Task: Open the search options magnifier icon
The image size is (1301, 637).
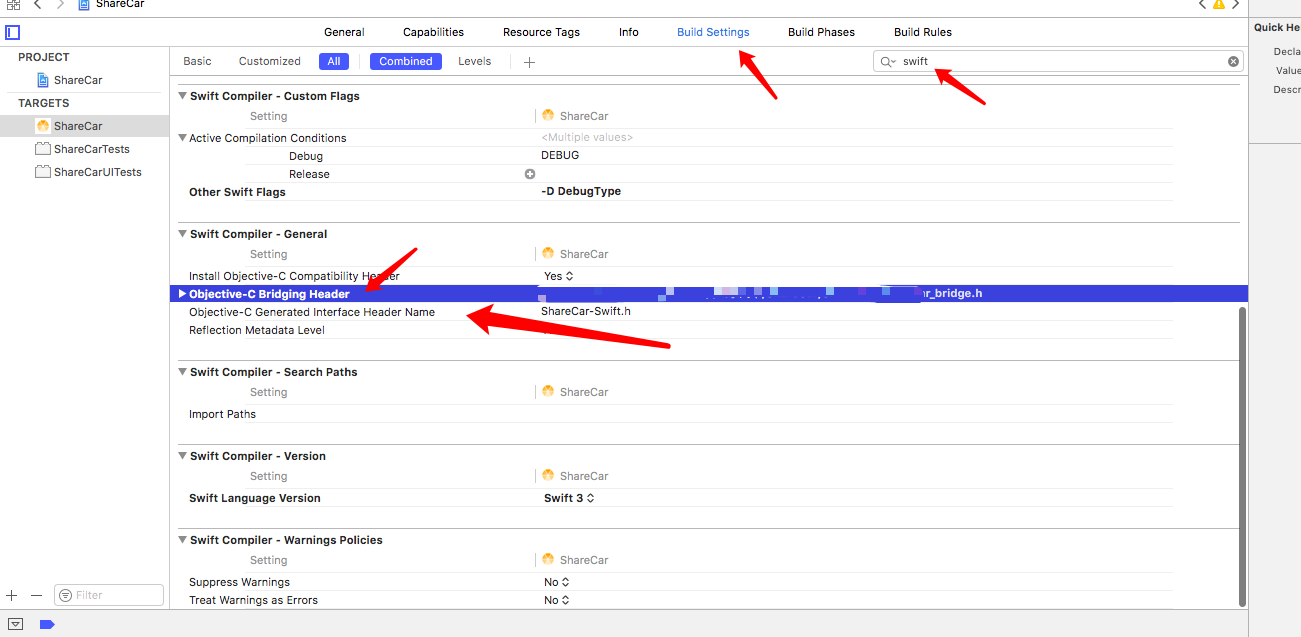Action: point(888,62)
